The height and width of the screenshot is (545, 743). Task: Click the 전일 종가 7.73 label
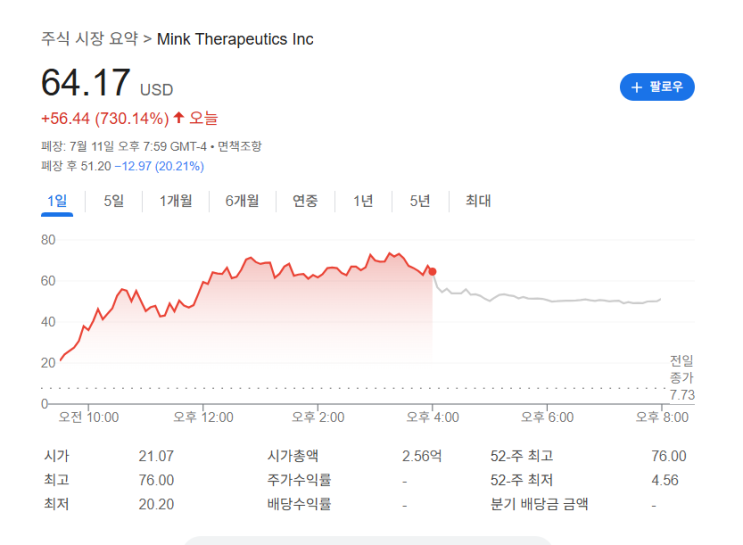pos(682,377)
